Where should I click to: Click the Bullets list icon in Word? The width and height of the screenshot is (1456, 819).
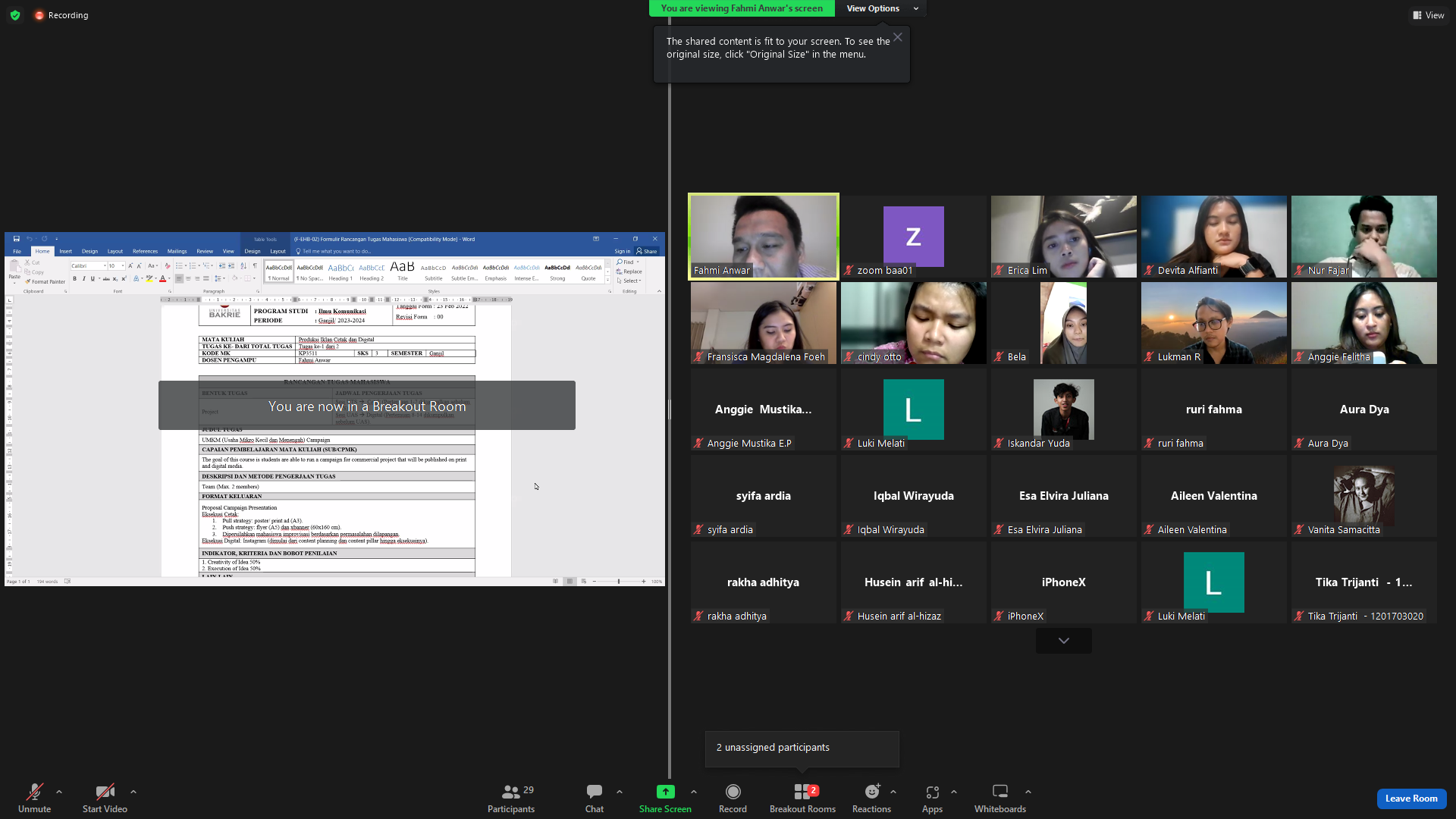(x=179, y=266)
